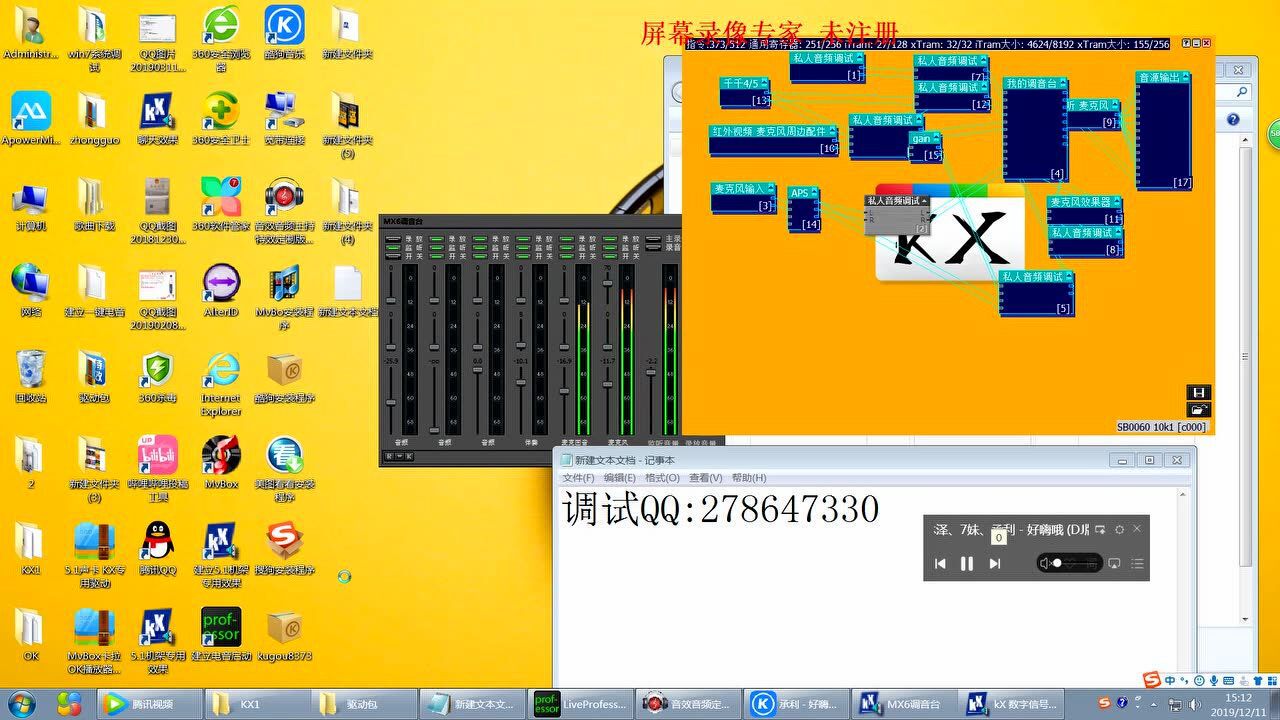Switch to LiveProfessor taskbar button
Screen dimensions: 1280x720
(580, 703)
